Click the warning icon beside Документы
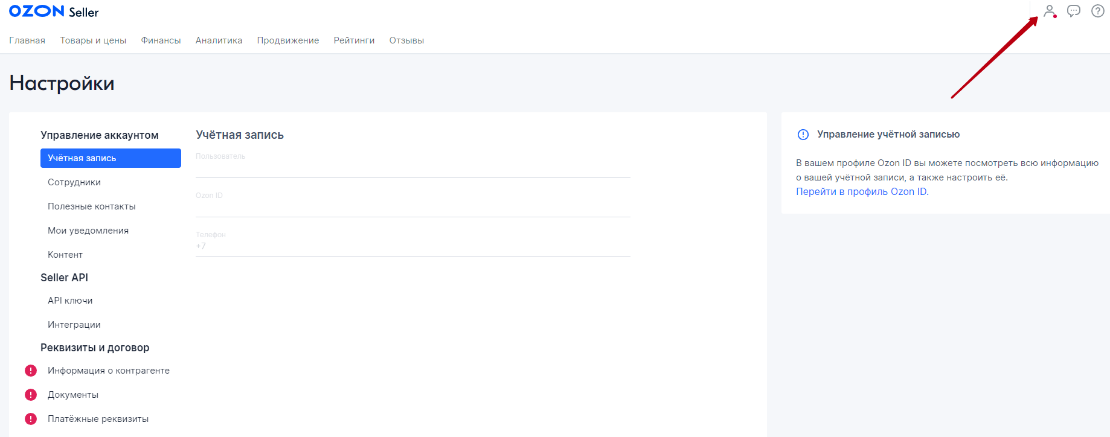Screen dimensions: 1110x437 point(31,395)
